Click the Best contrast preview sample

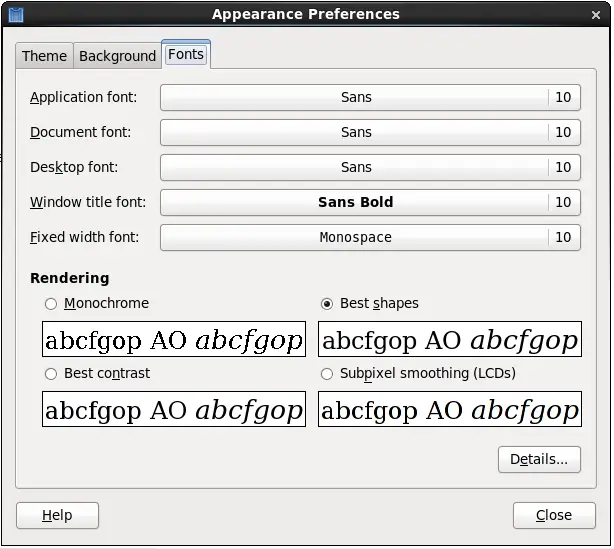click(174, 410)
